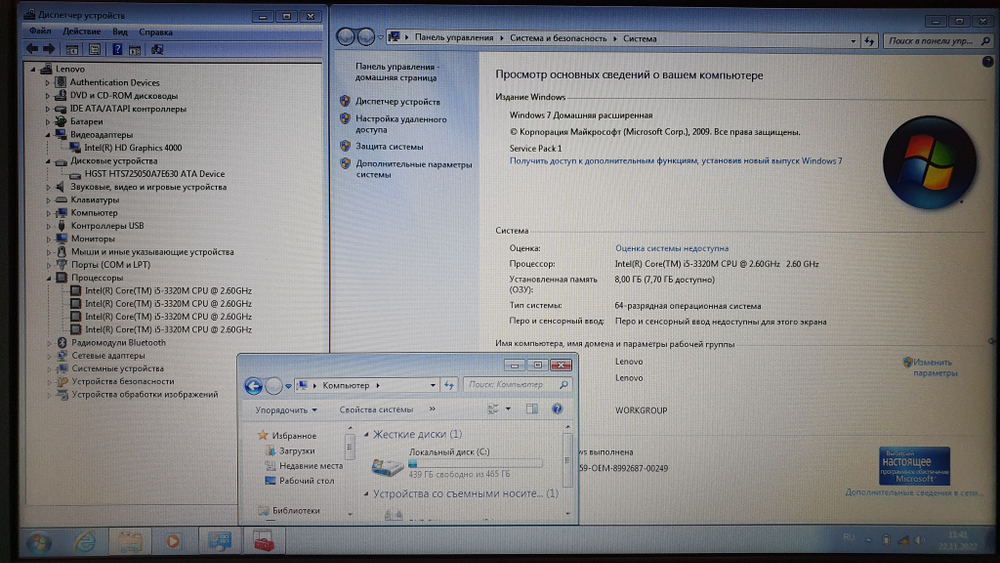Select Локальный диск (C:) drive
Viewport: 1000px width, 563px height.
tap(457, 463)
